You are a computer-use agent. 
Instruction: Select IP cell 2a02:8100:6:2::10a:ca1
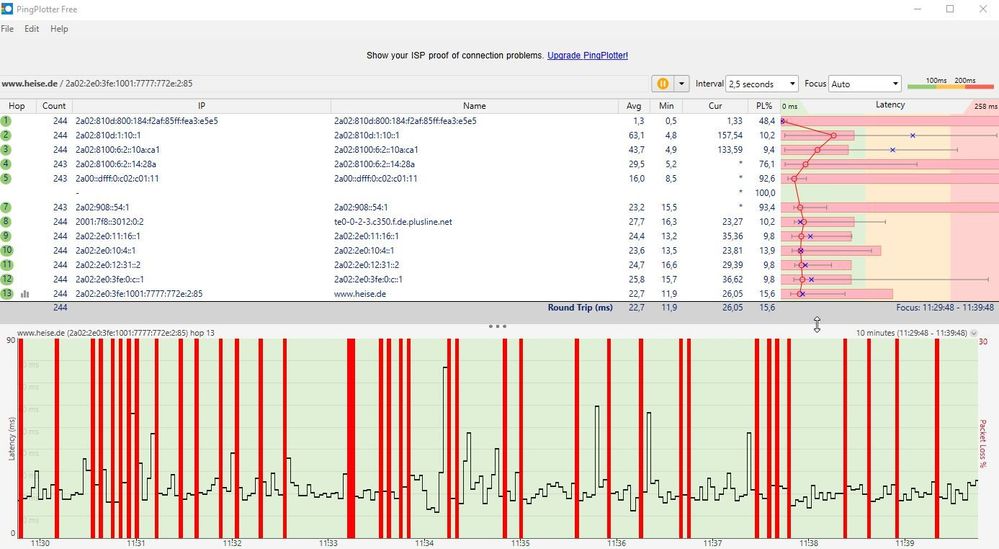118,150
